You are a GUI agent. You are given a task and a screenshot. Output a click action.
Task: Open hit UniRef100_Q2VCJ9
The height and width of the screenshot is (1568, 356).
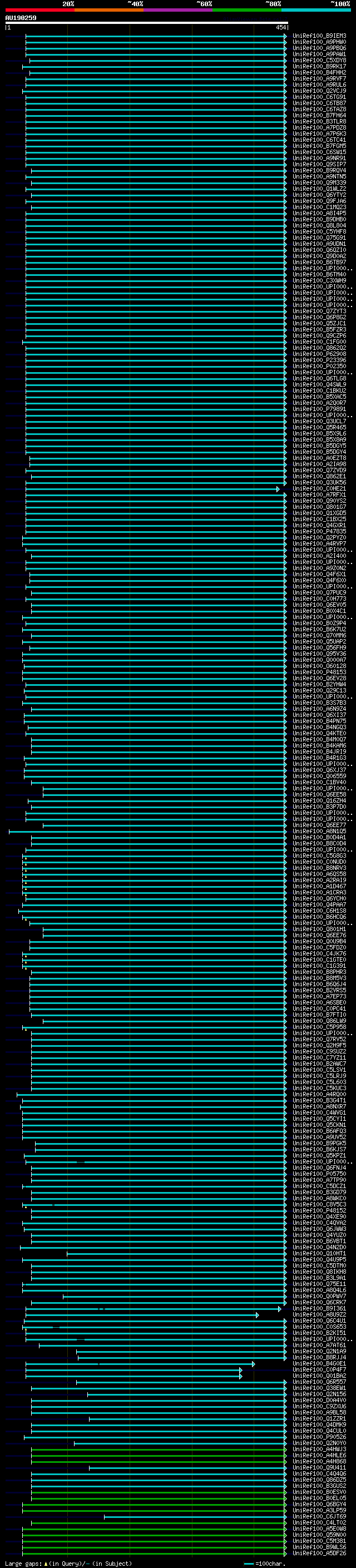(319, 91)
